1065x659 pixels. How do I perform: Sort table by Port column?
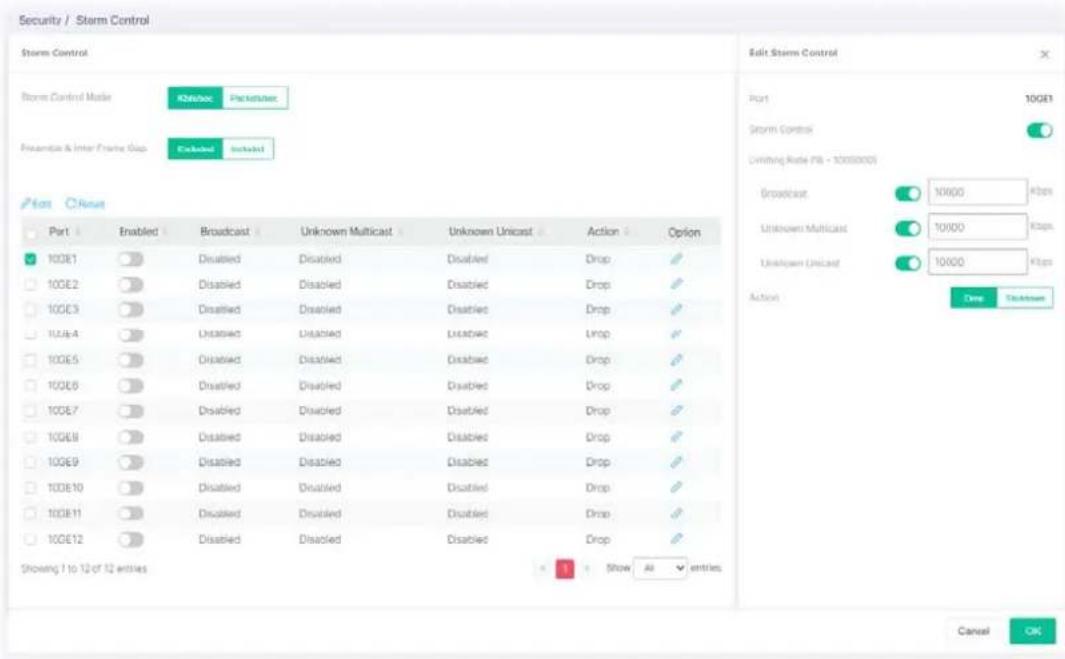pyautogui.click(x=77, y=232)
